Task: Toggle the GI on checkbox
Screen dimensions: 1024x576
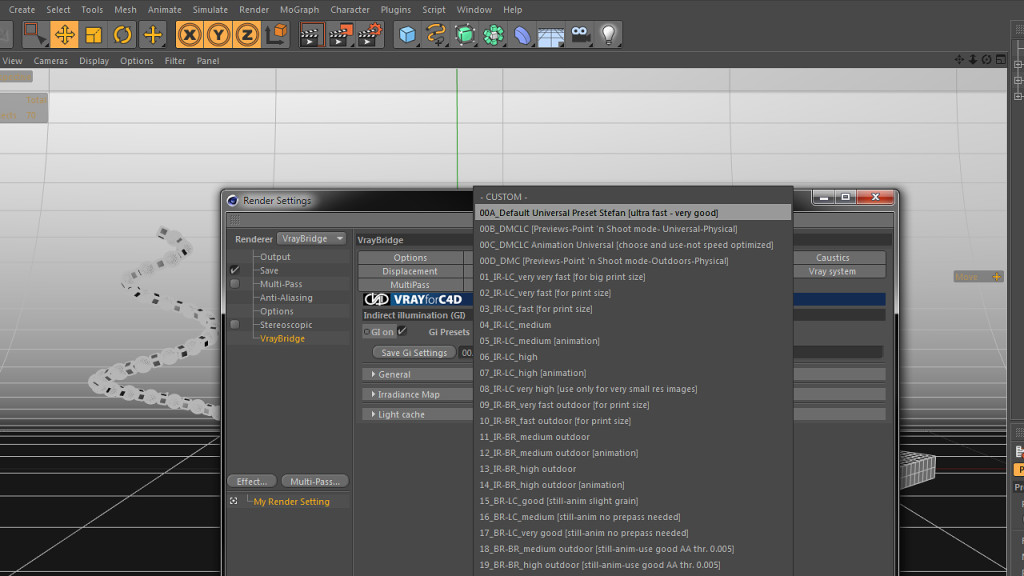Action: 402,331
